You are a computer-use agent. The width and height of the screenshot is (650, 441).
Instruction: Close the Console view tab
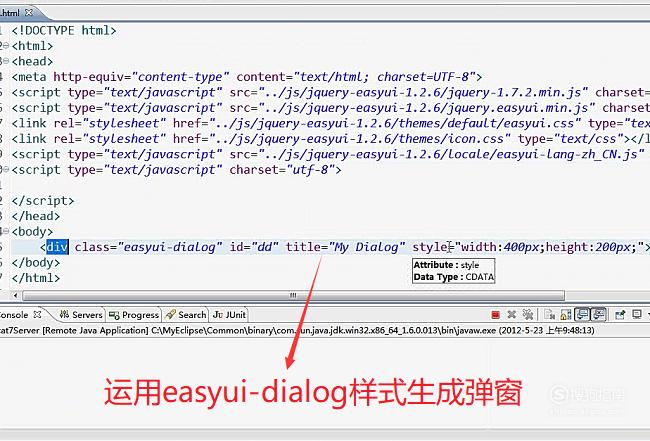[x=37, y=315]
